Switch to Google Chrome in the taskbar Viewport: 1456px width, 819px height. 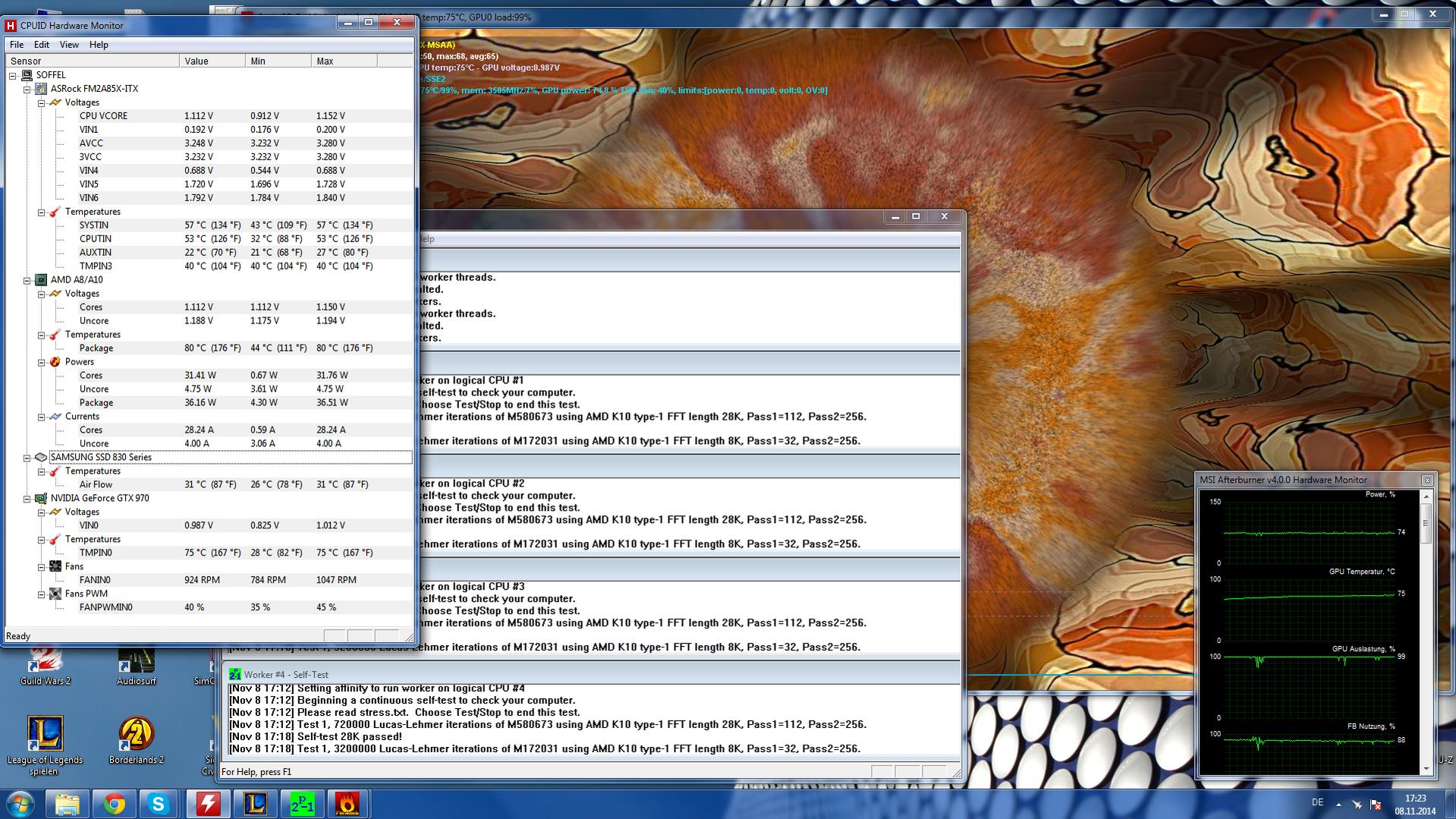click(x=115, y=804)
